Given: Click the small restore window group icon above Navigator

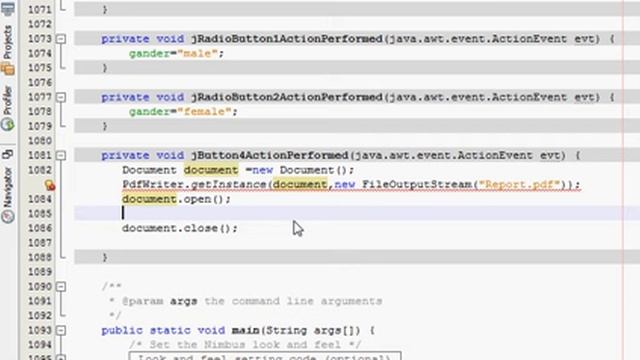Looking at the screenshot, I should click(8, 154).
